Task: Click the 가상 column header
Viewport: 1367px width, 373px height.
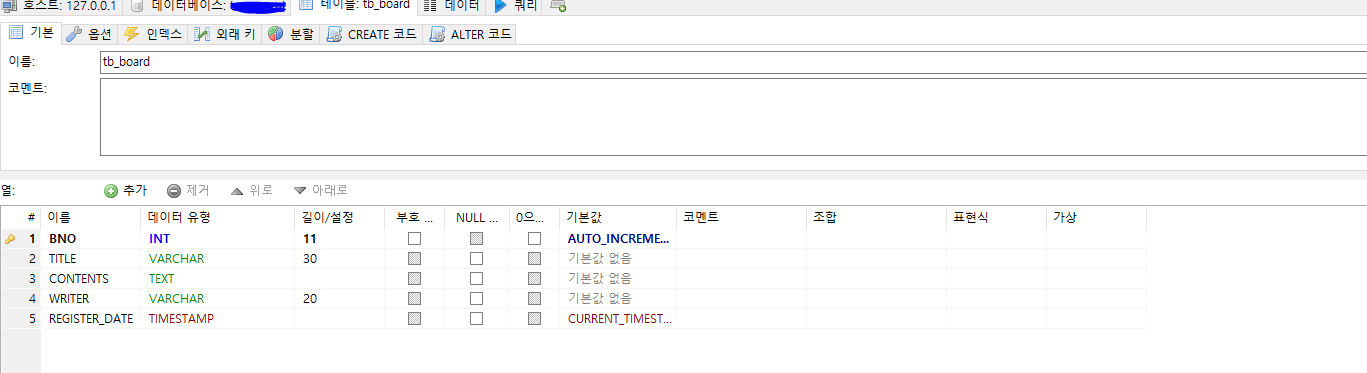Action: [1096, 217]
